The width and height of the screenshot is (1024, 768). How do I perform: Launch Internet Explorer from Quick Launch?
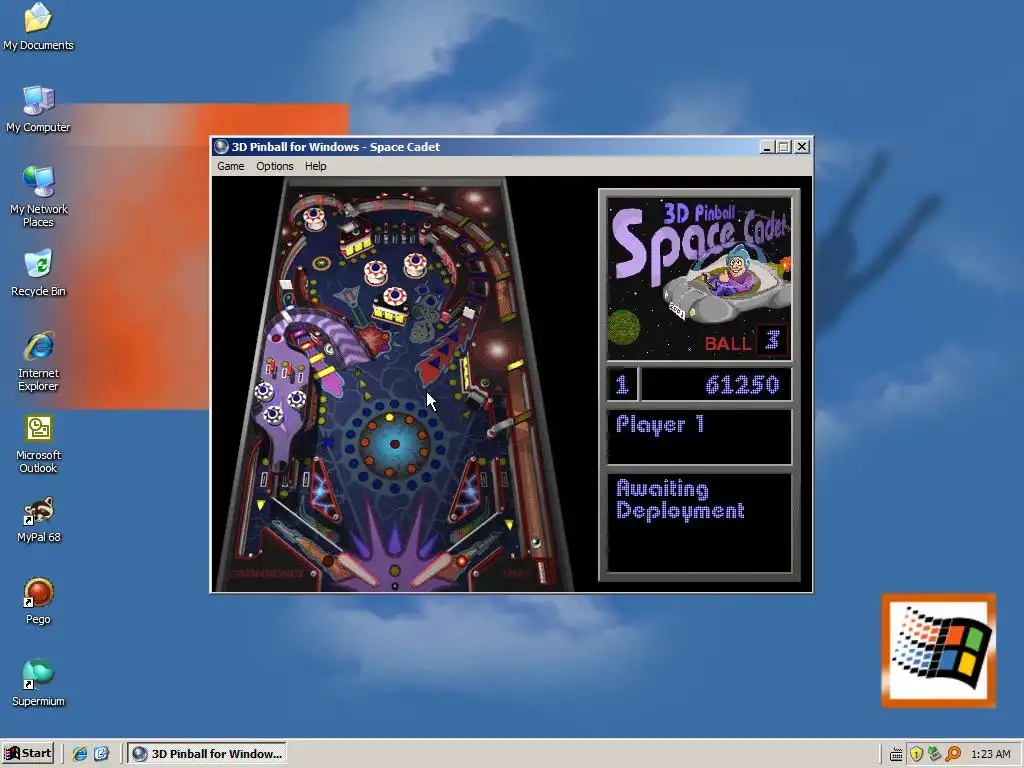(x=80, y=754)
